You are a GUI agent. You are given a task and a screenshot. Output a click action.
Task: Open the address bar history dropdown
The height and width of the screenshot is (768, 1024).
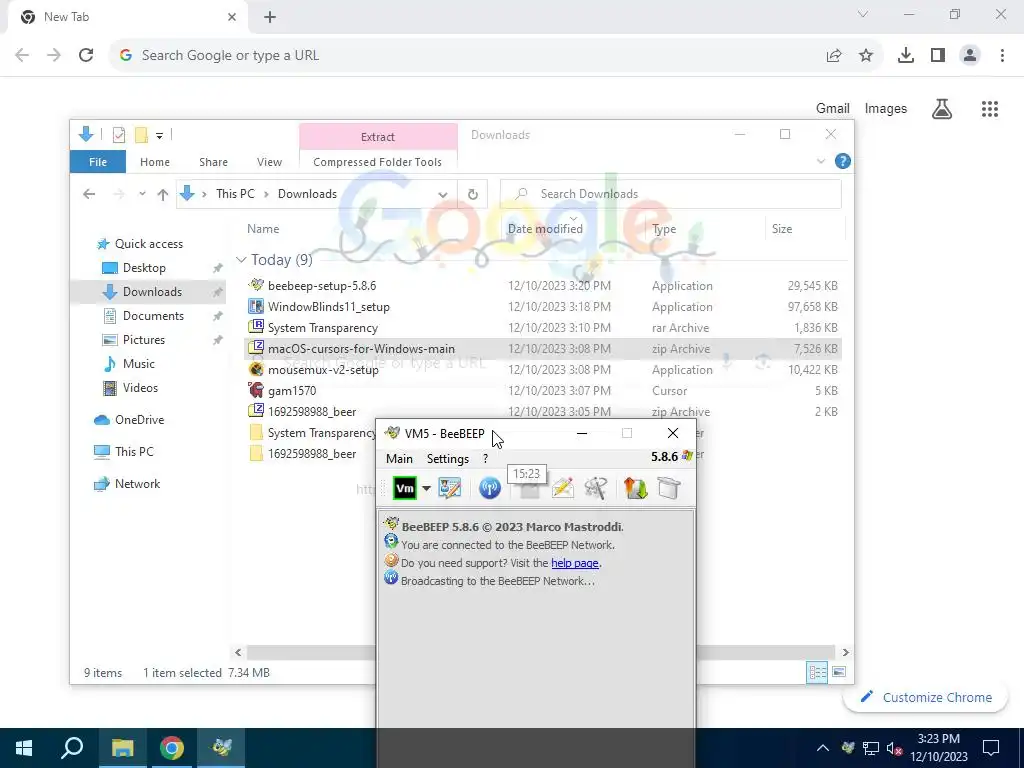coord(443,194)
